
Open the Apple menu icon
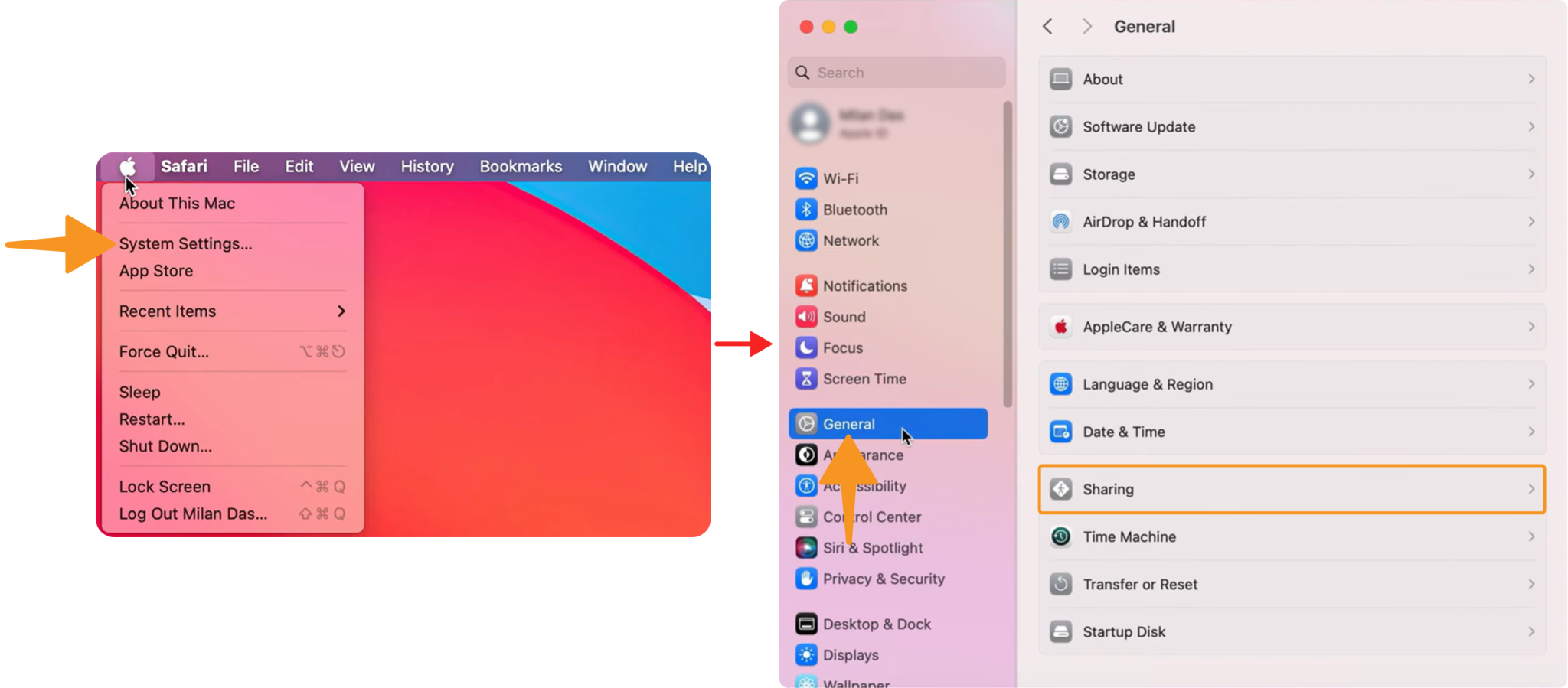pyautogui.click(x=128, y=166)
